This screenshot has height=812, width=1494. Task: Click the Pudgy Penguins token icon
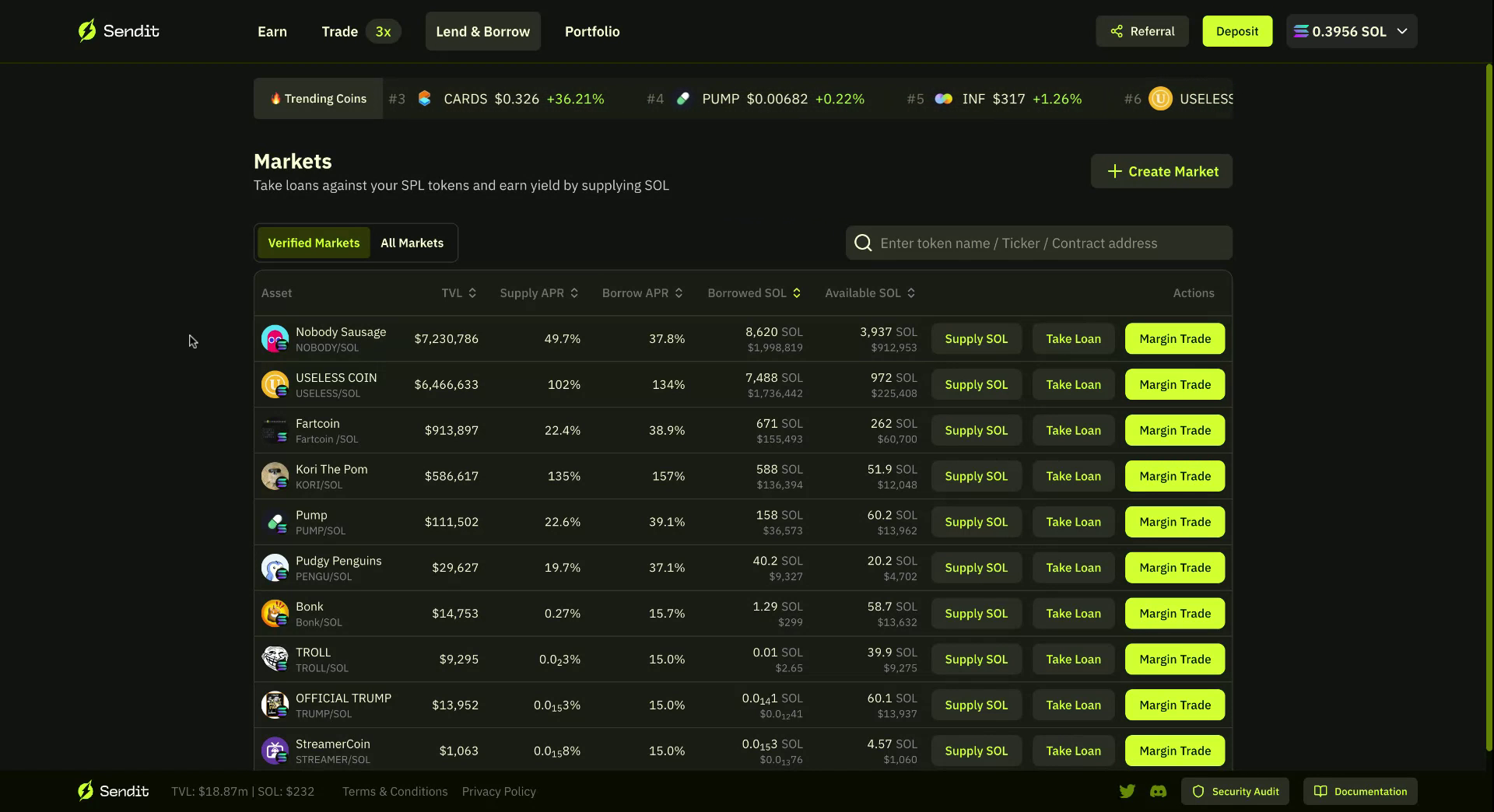(x=275, y=568)
